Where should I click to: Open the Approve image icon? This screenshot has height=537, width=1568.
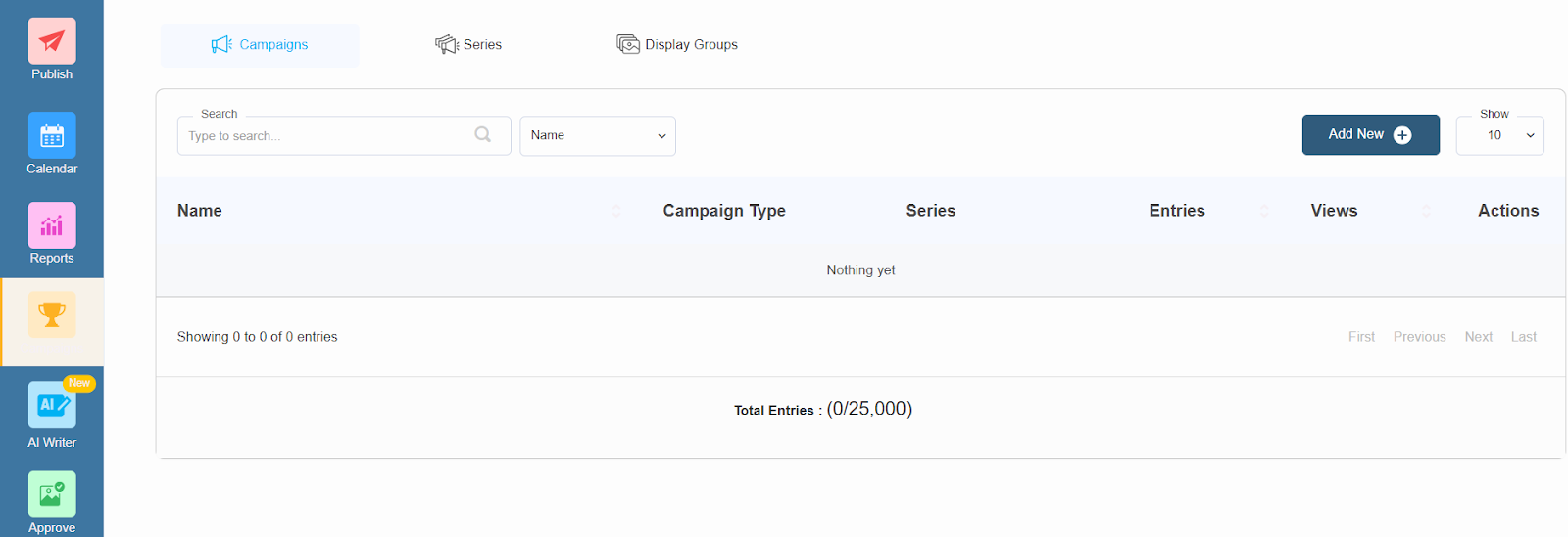click(52, 495)
